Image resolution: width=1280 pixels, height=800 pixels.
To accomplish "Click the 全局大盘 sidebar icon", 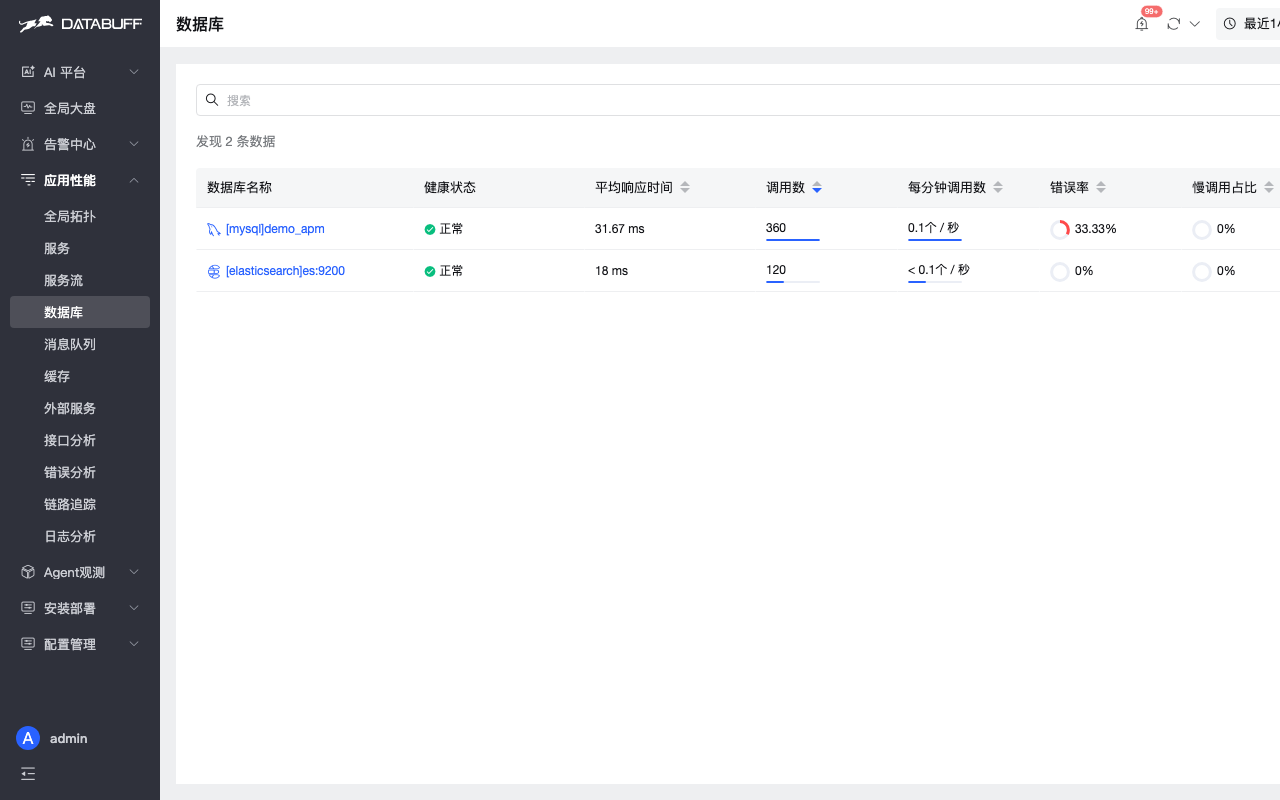I will click(28, 108).
